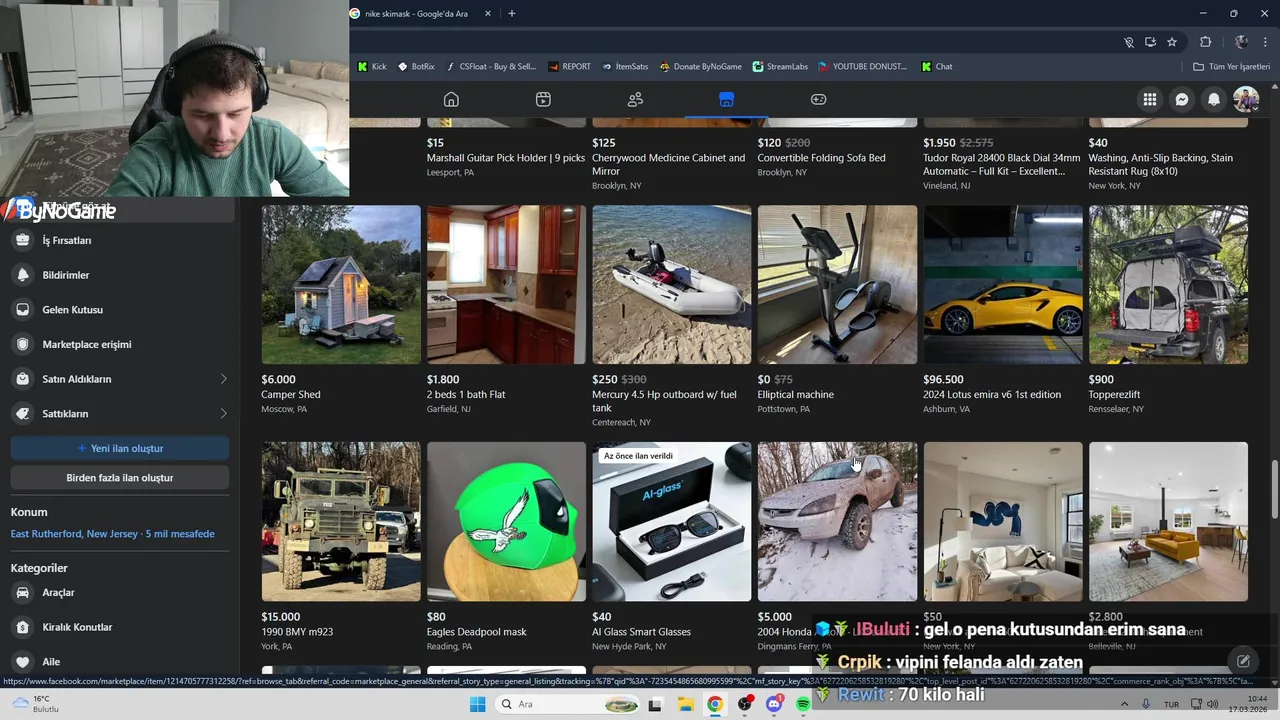Screen dimensions: 1280x720
Task: Open 2 beds 1 bath Flat kitchen photo
Action: pyautogui.click(x=506, y=285)
